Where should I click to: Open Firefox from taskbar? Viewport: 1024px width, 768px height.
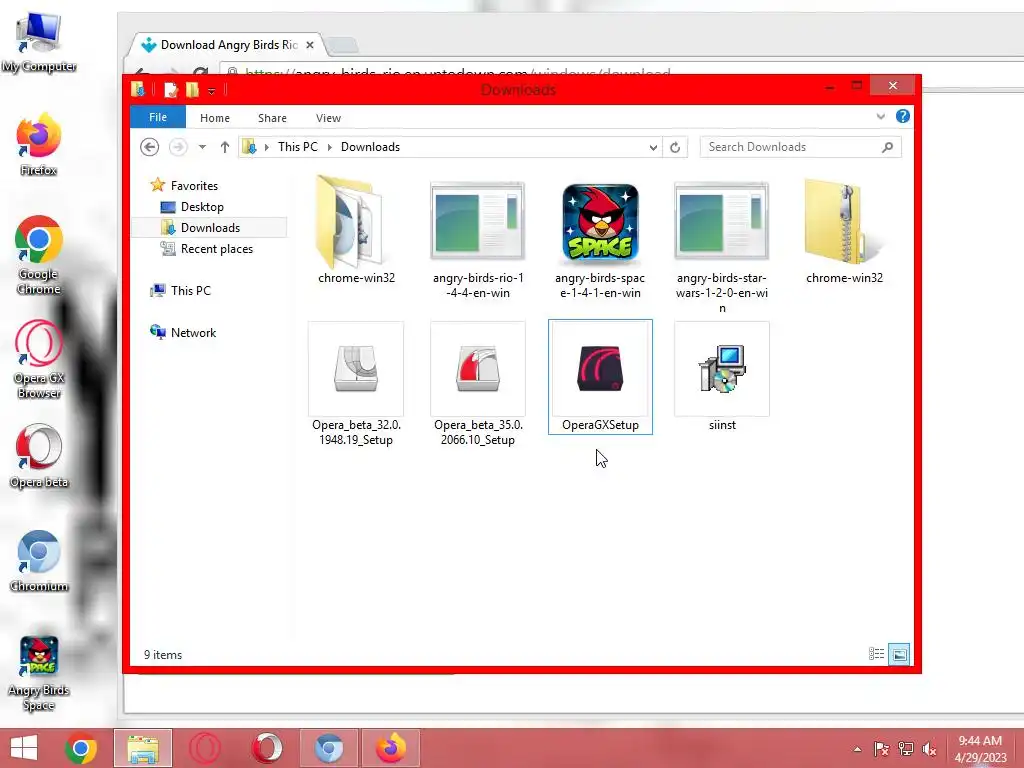(x=391, y=748)
